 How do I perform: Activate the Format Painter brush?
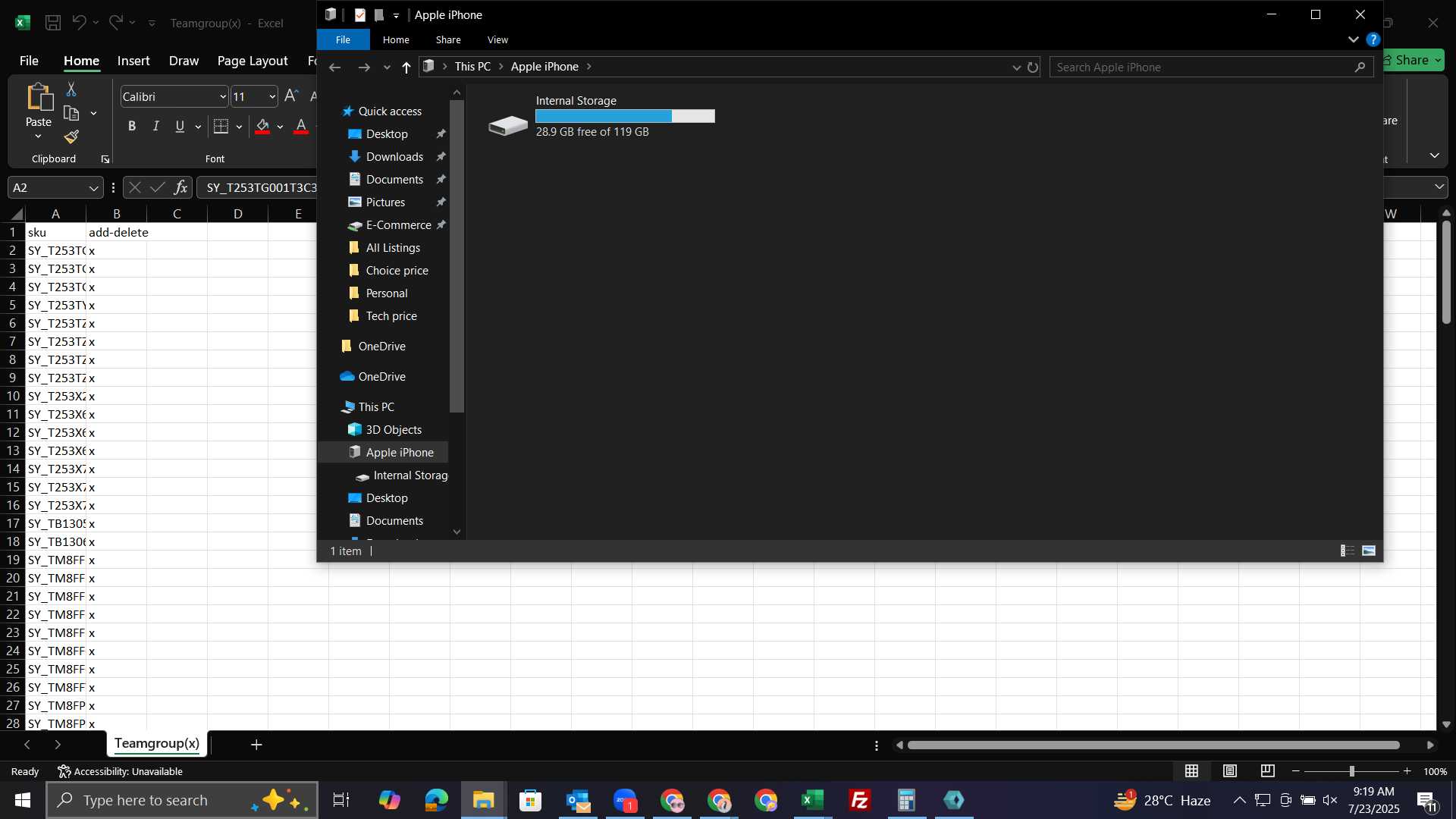(71, 137)
